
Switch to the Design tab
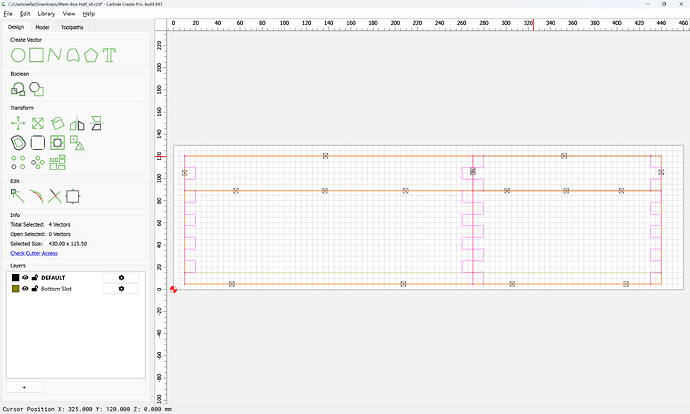click(x=16, y=27)
